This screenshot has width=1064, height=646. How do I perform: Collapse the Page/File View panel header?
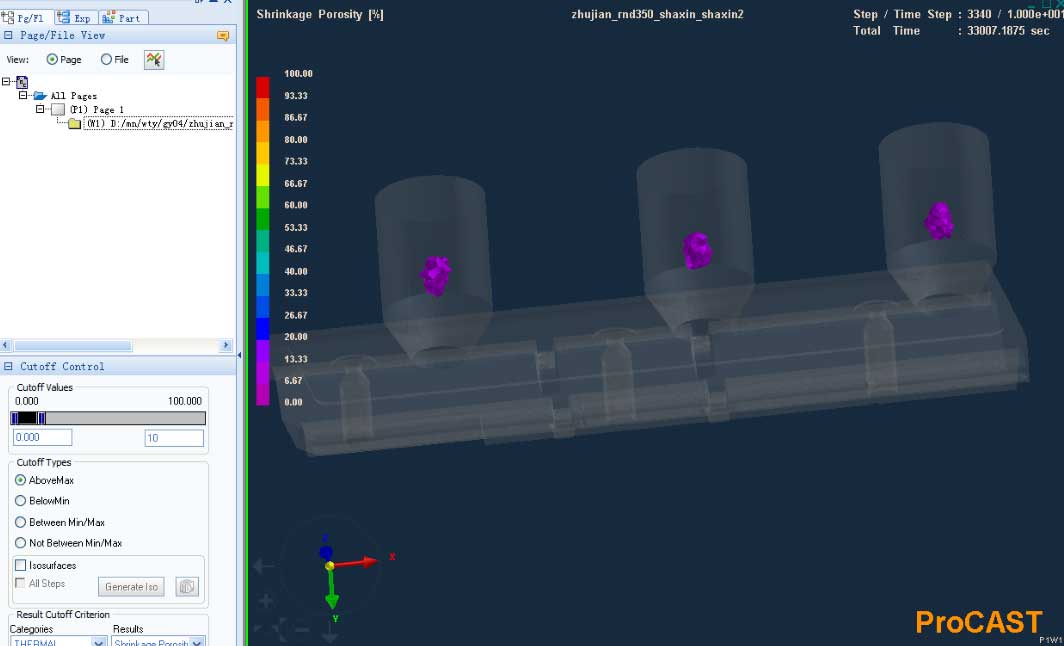9,35
